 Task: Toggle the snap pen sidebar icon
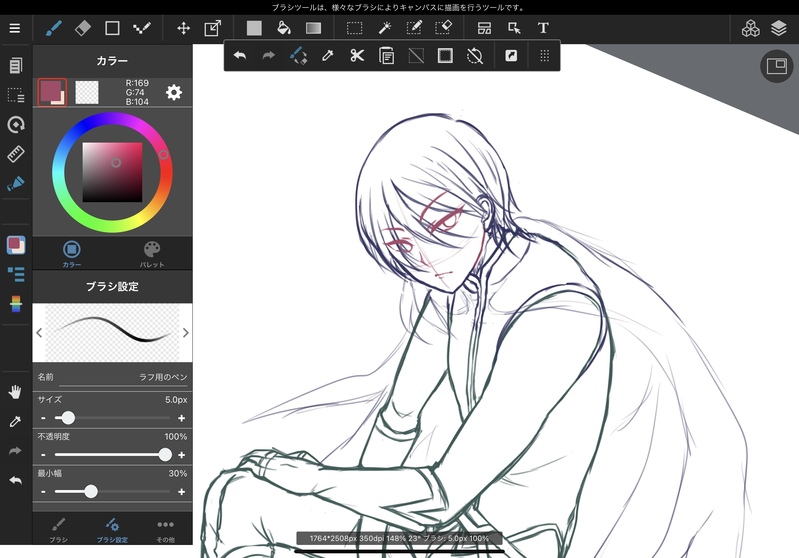(15, 183)
